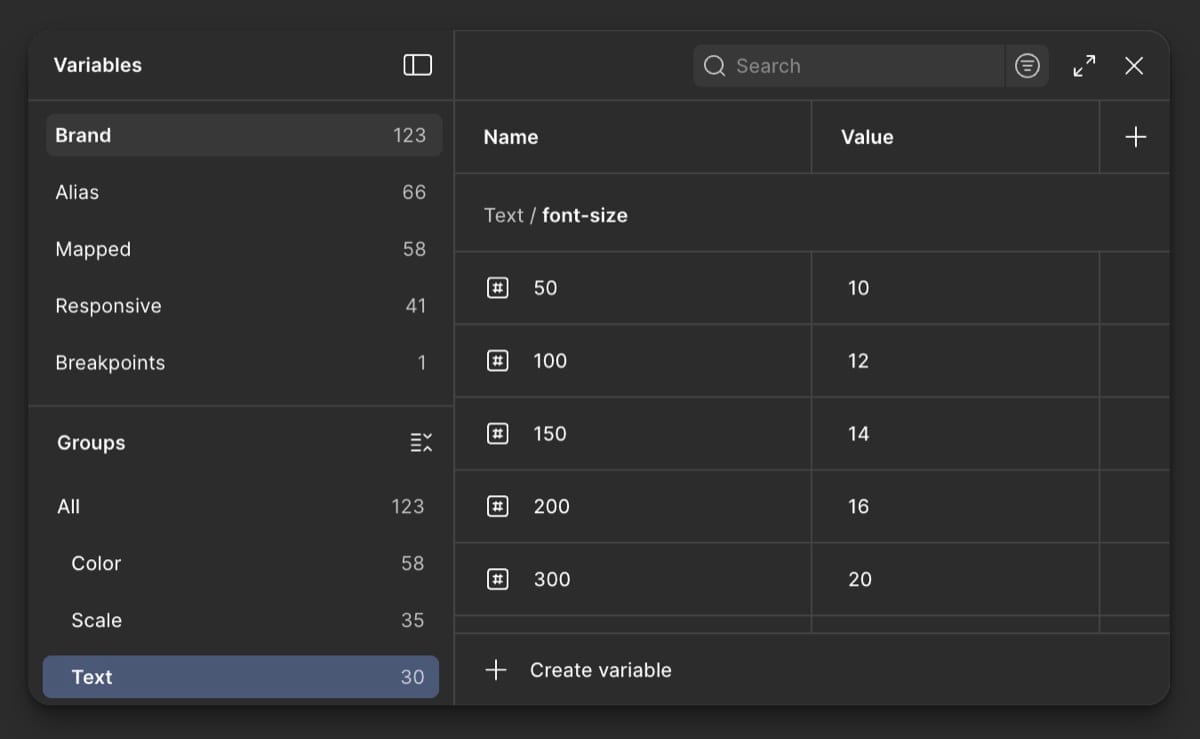Open the Breakpoints collection
1200x739 pixels.
244,363
